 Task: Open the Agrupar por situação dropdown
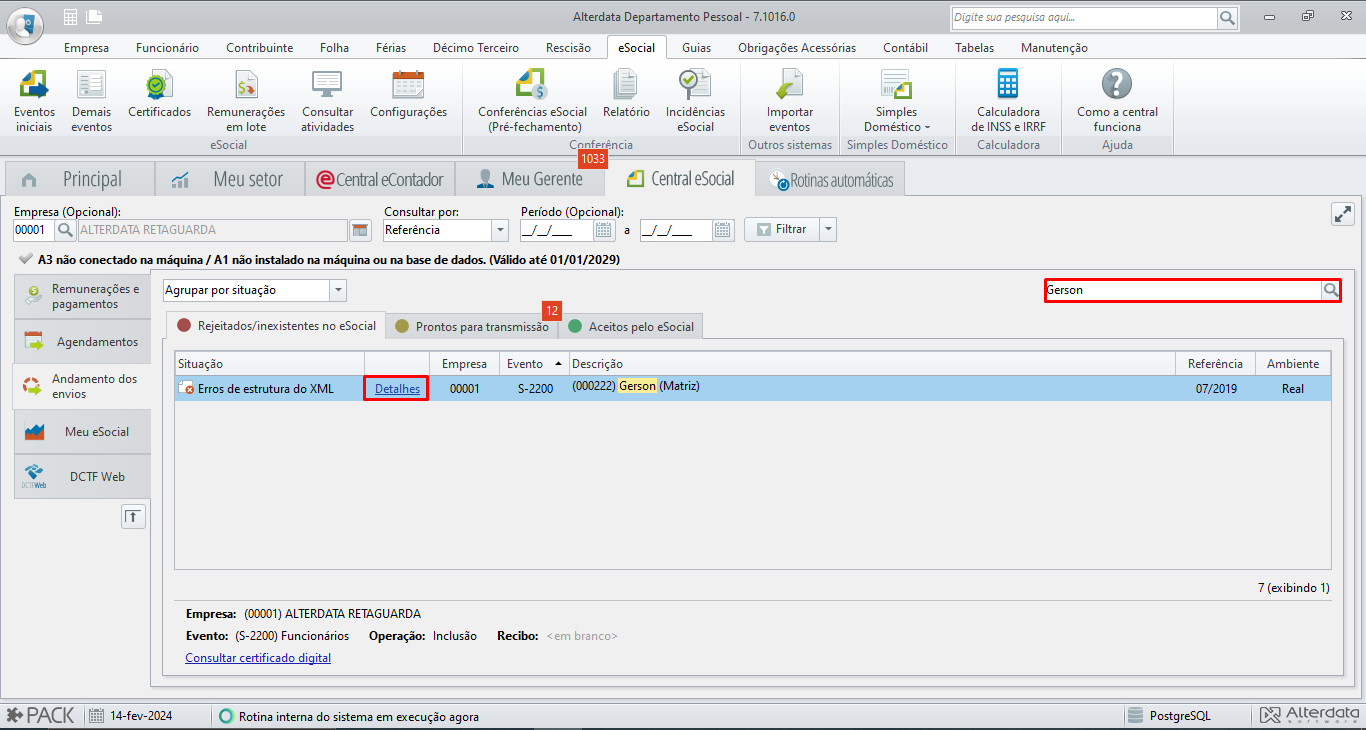(338, 290)
